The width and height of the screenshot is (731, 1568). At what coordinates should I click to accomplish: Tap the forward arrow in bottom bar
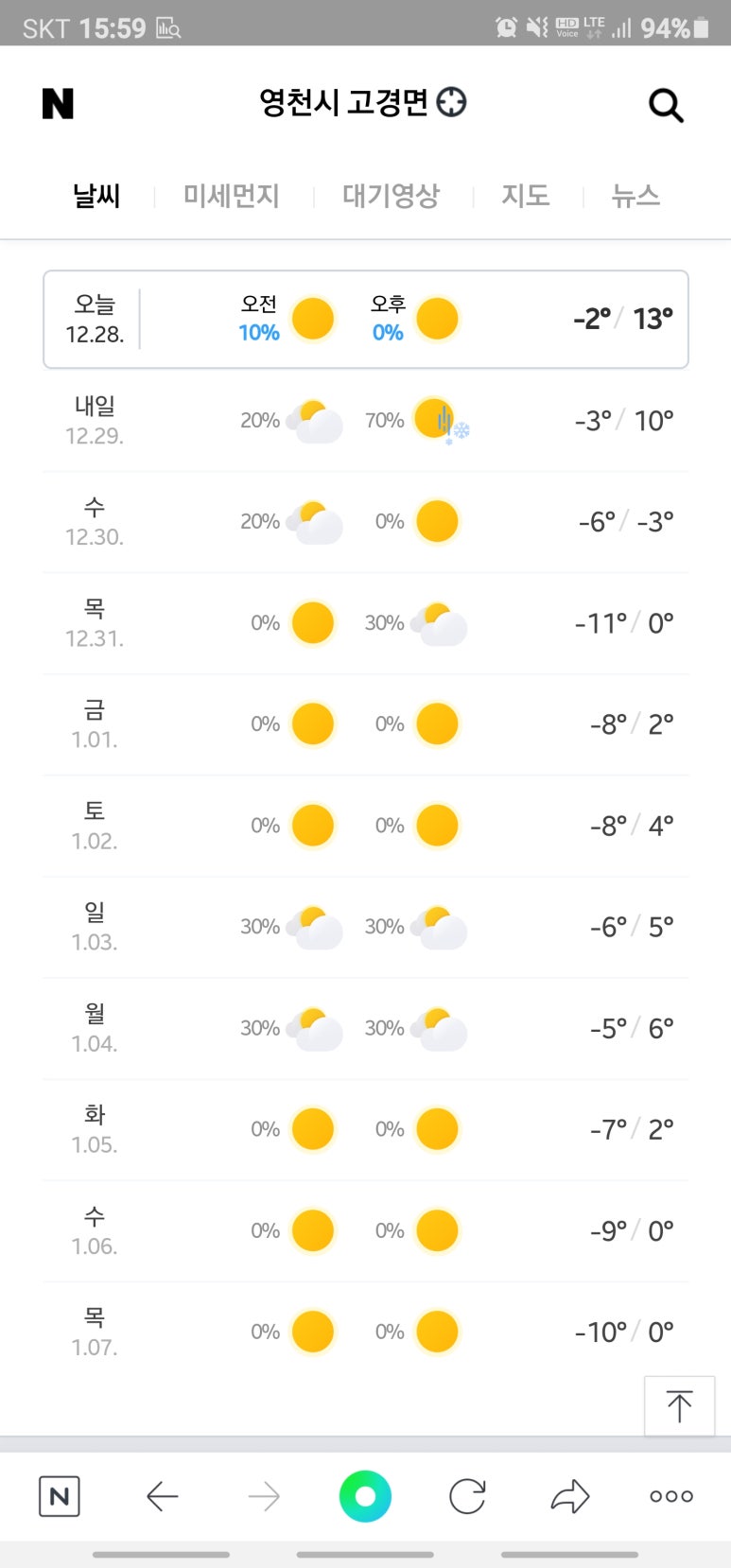[264, 1496]
